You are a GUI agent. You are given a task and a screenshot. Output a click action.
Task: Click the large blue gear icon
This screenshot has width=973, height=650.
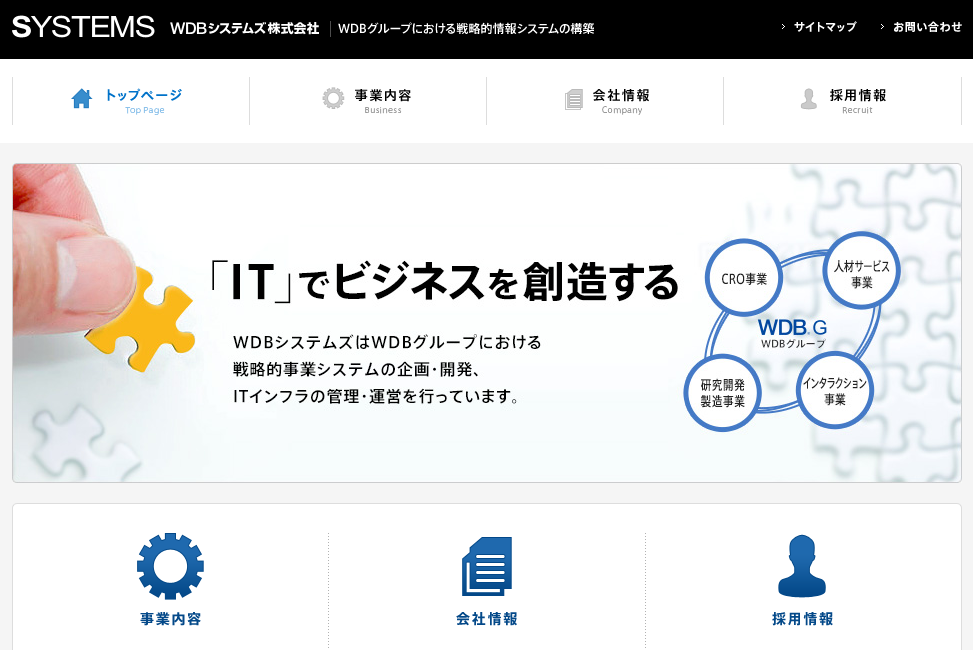tap(170, 566)
